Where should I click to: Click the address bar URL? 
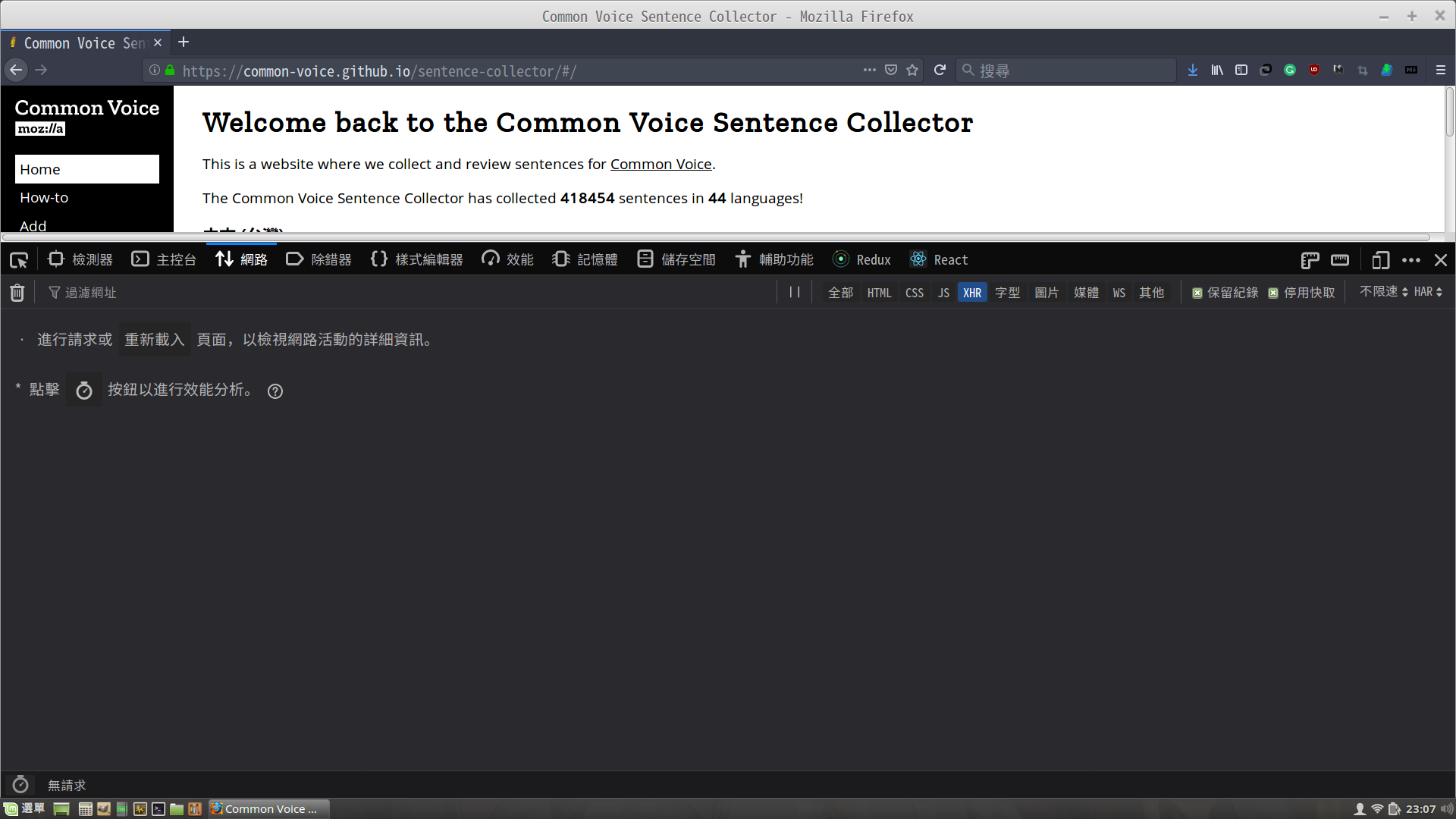[x=380, y=71]
